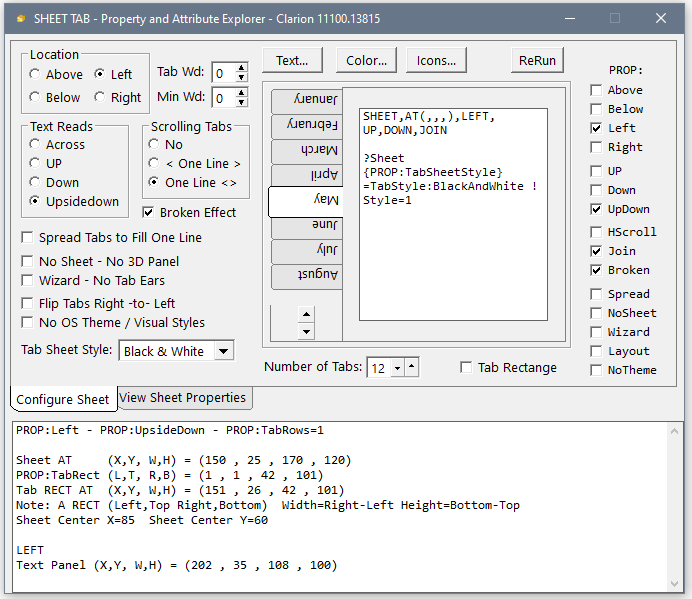Open Configure Sheet tab
Screen dimensions: 692x599
click(x=63, y=399)
